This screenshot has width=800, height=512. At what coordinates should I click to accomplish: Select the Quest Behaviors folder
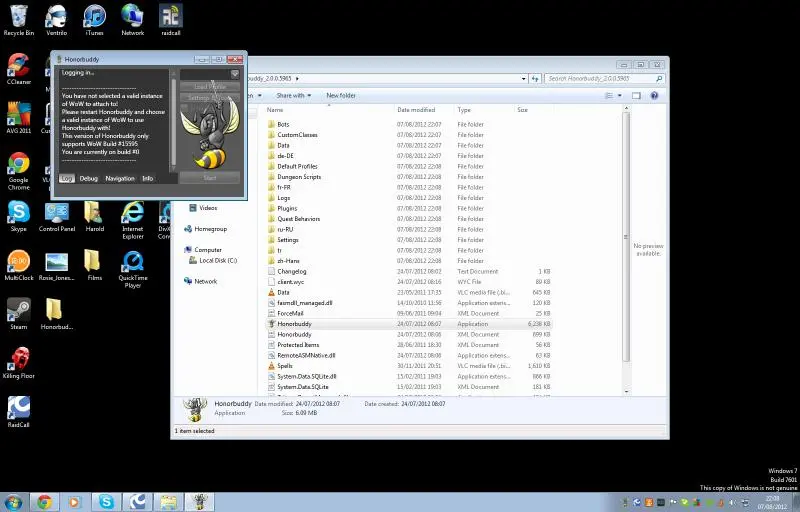click(x=408, y=219)
